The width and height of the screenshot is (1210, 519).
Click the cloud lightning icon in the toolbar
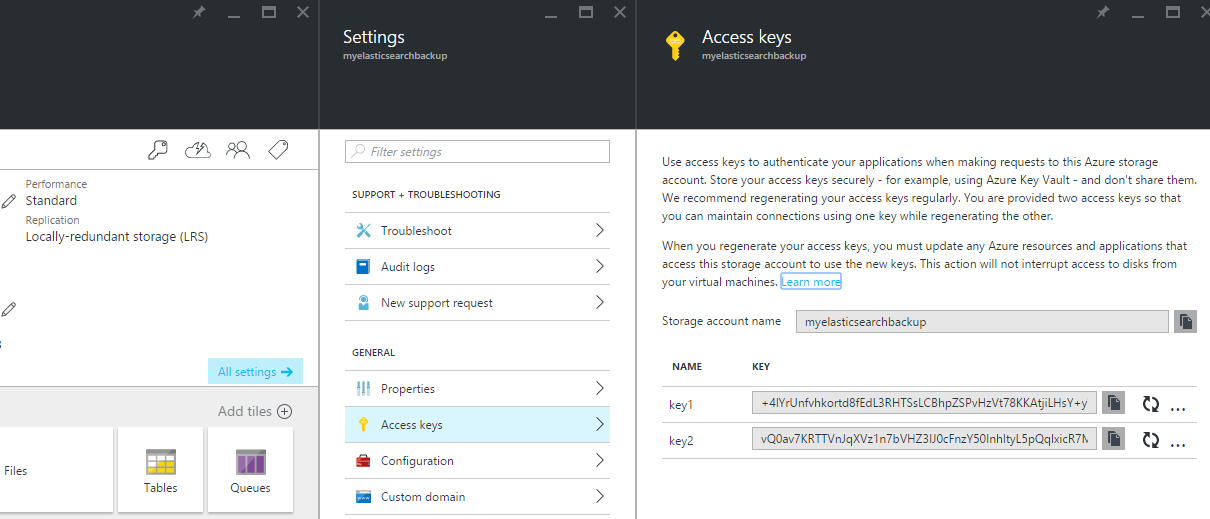[198, 150]
